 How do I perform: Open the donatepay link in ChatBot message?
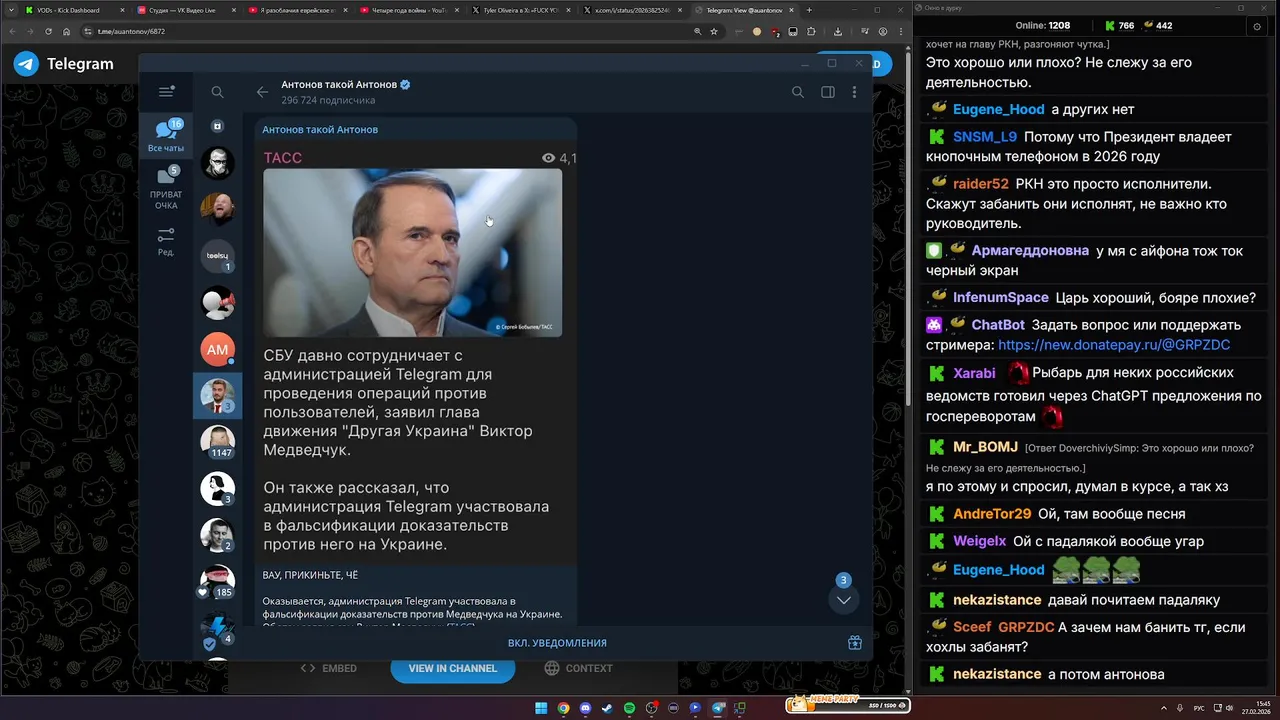coord(1114,345)
